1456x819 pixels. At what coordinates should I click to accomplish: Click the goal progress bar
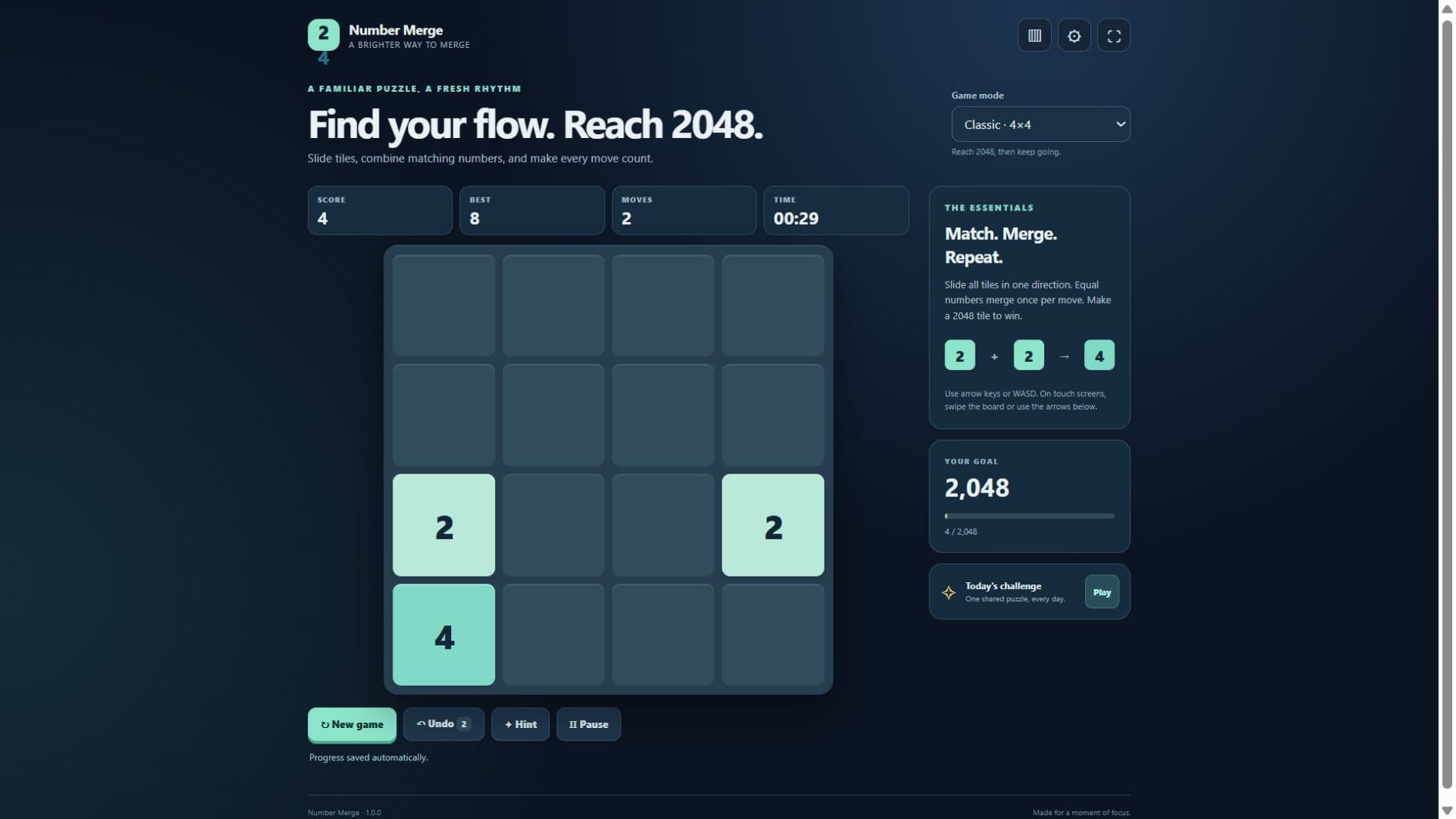tap(1030, 516)
